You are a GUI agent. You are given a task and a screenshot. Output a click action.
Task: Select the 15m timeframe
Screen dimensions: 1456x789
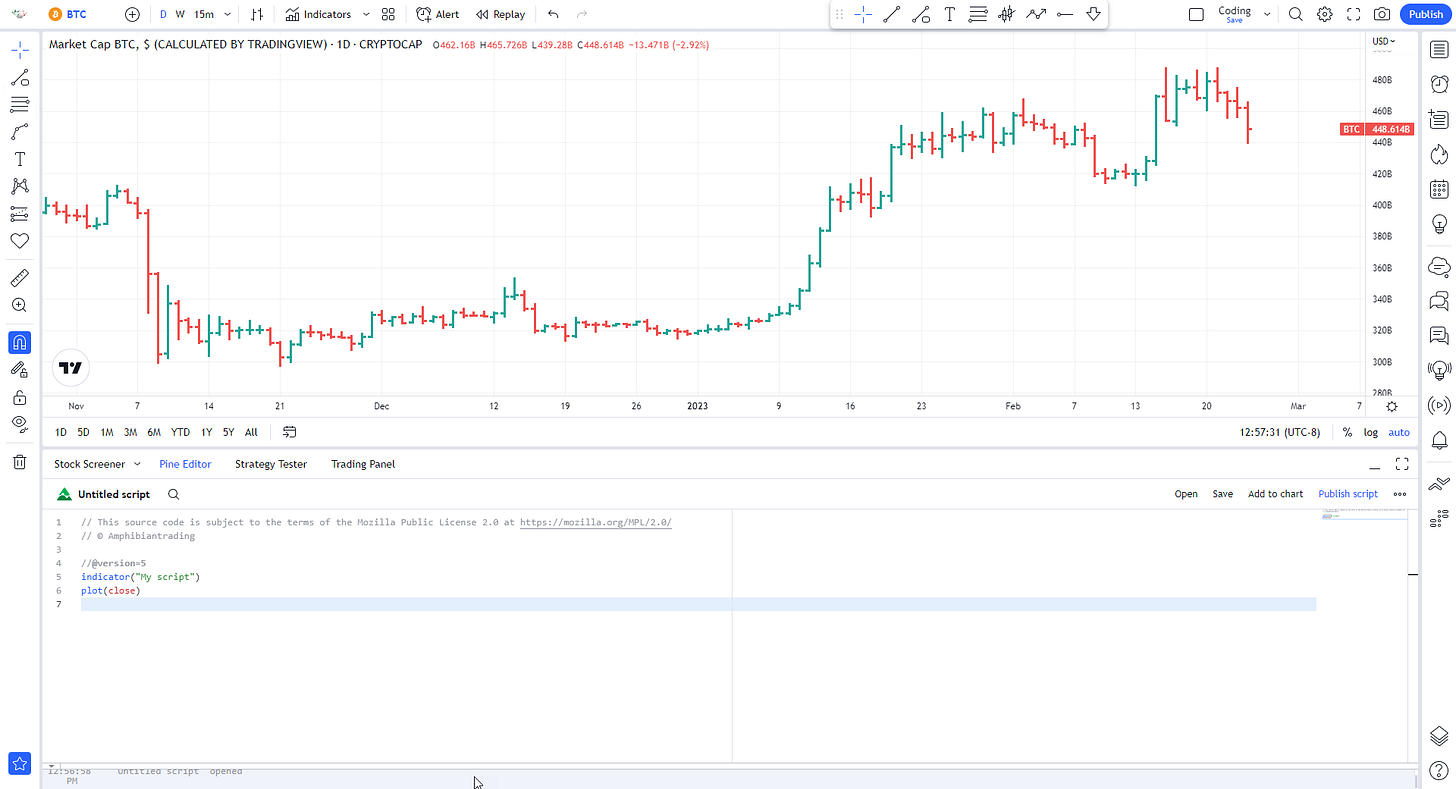[204, 14]
